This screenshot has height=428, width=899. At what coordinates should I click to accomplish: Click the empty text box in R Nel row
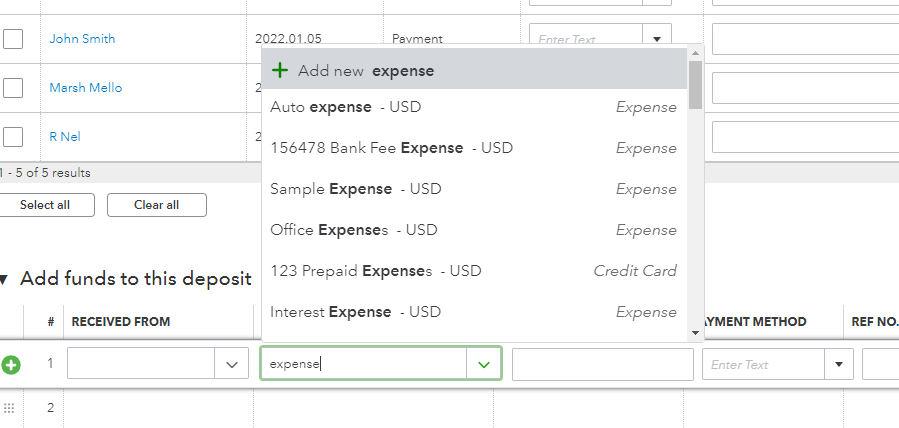coord(806,137)
